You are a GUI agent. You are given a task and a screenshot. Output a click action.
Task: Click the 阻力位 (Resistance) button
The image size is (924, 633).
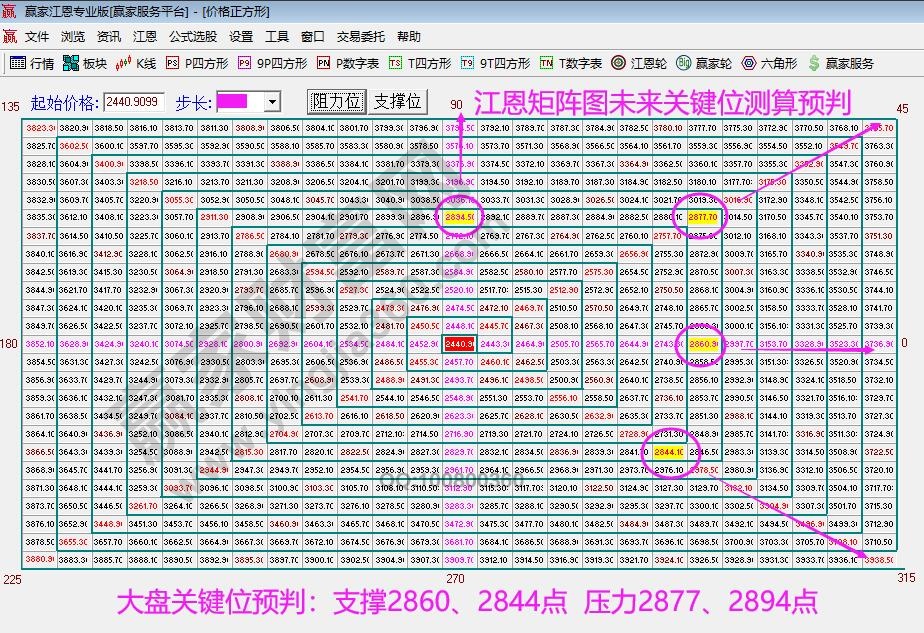[336, 101]
